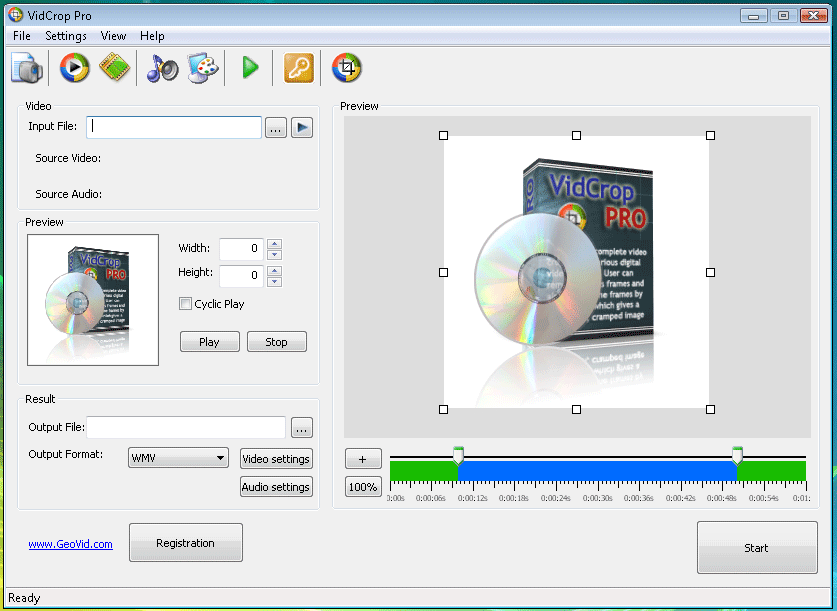Screen dimensions: 837x611
Task: Click the VidCrop Pro title bar icon
Action: point(15,15)
